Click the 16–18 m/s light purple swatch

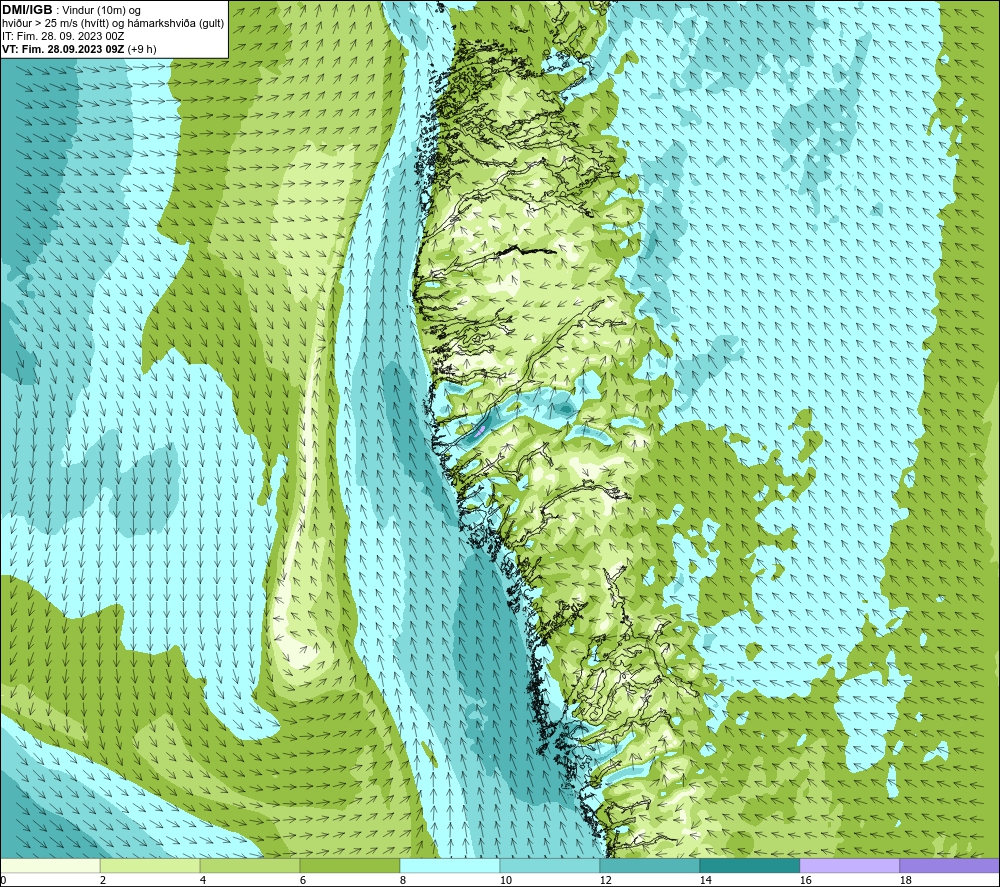tap(849, 865)
